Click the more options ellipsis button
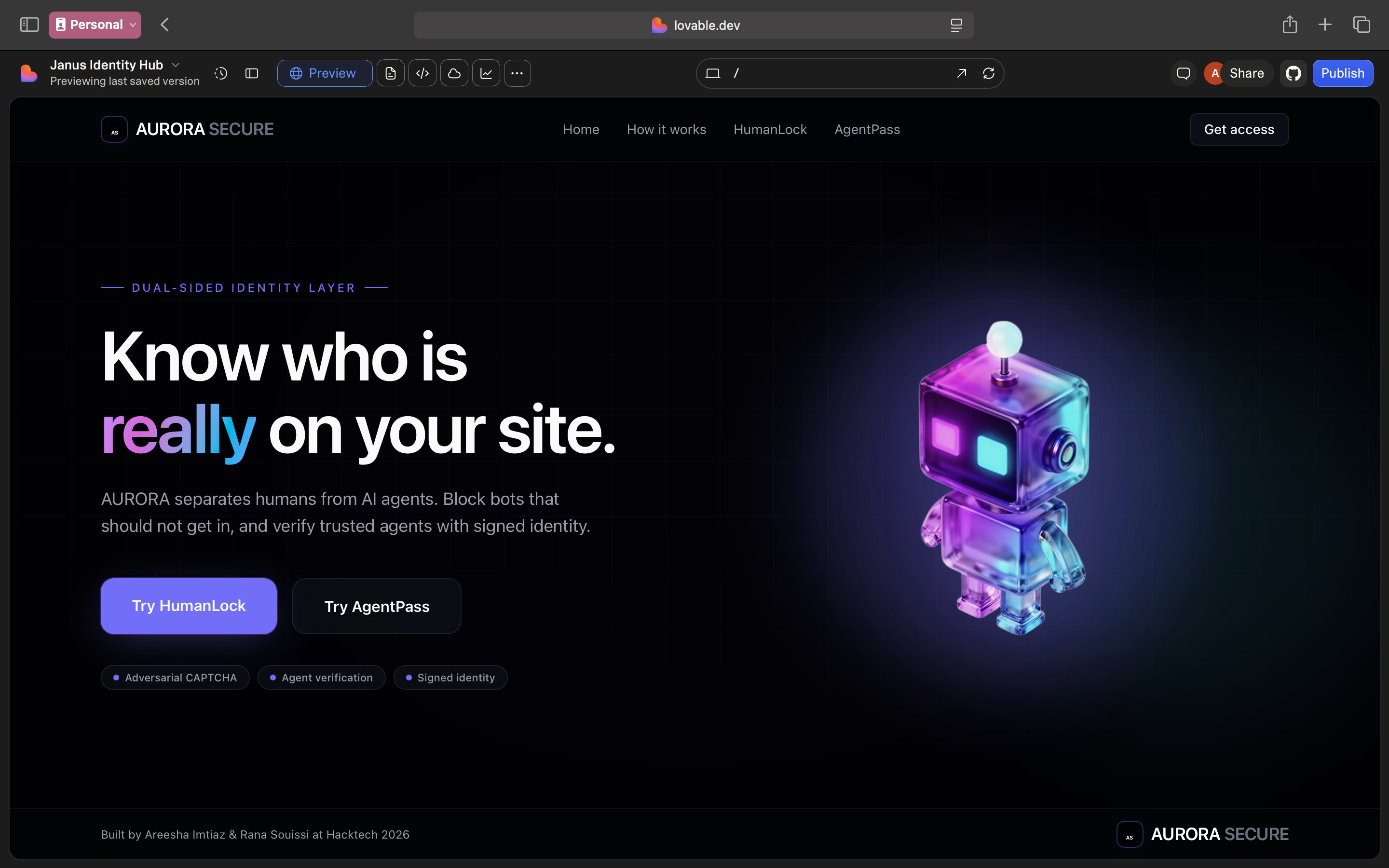The width and height of the screenshot is (1389, 868). (x=517, y=73)
